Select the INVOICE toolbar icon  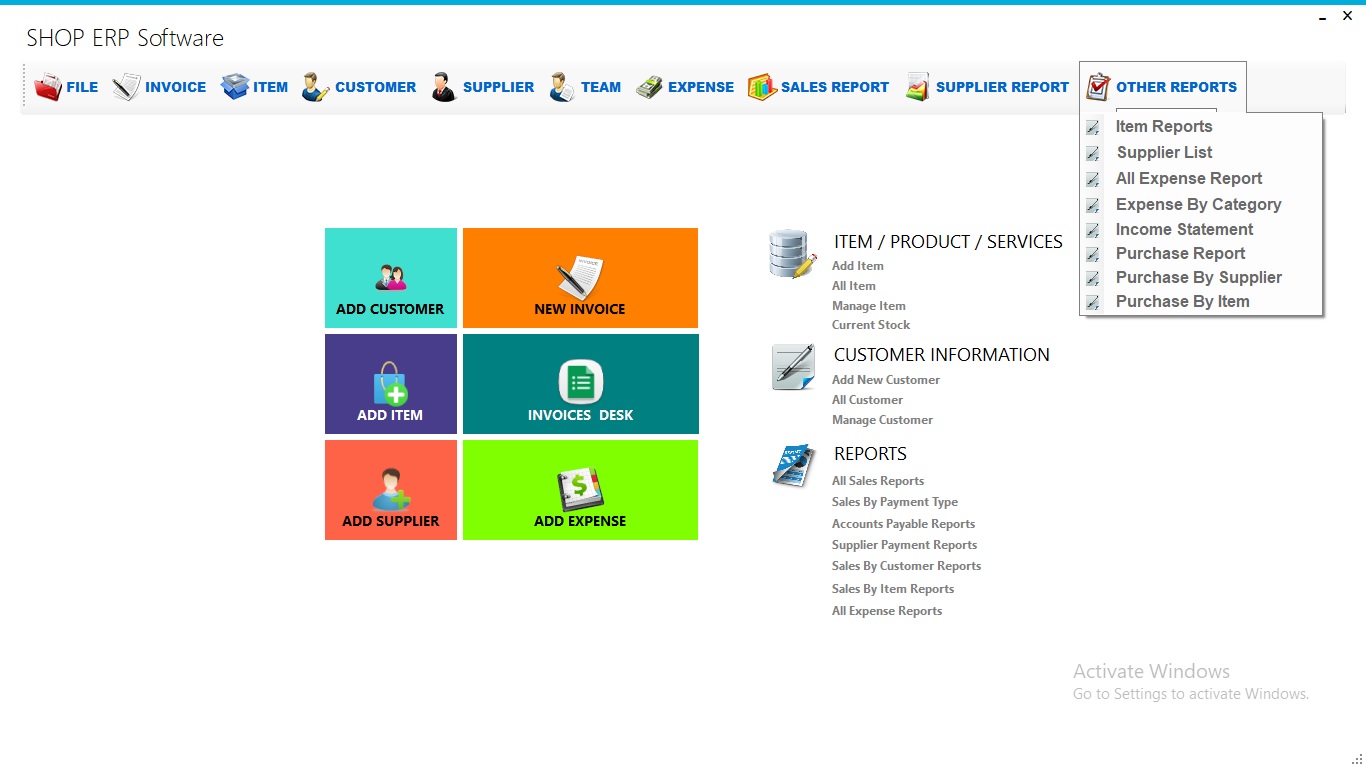point(126,86)
